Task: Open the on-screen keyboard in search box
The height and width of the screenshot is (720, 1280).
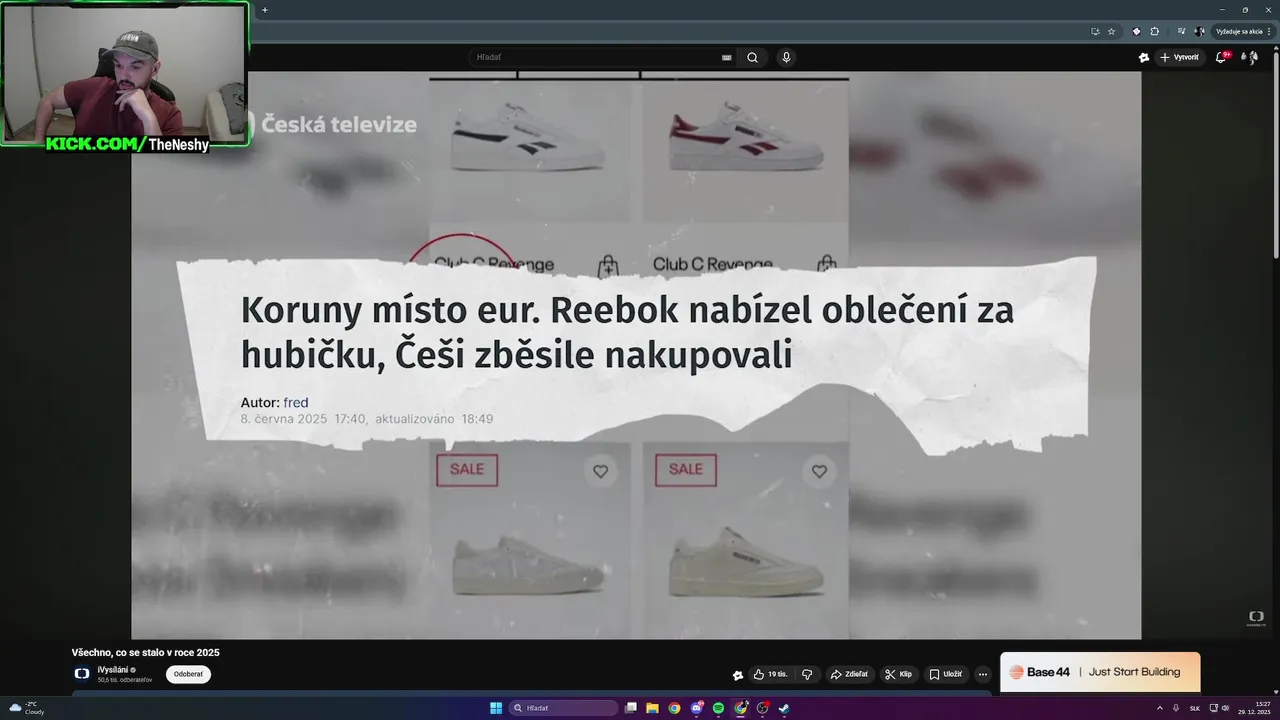Action: tap(727, 57)
